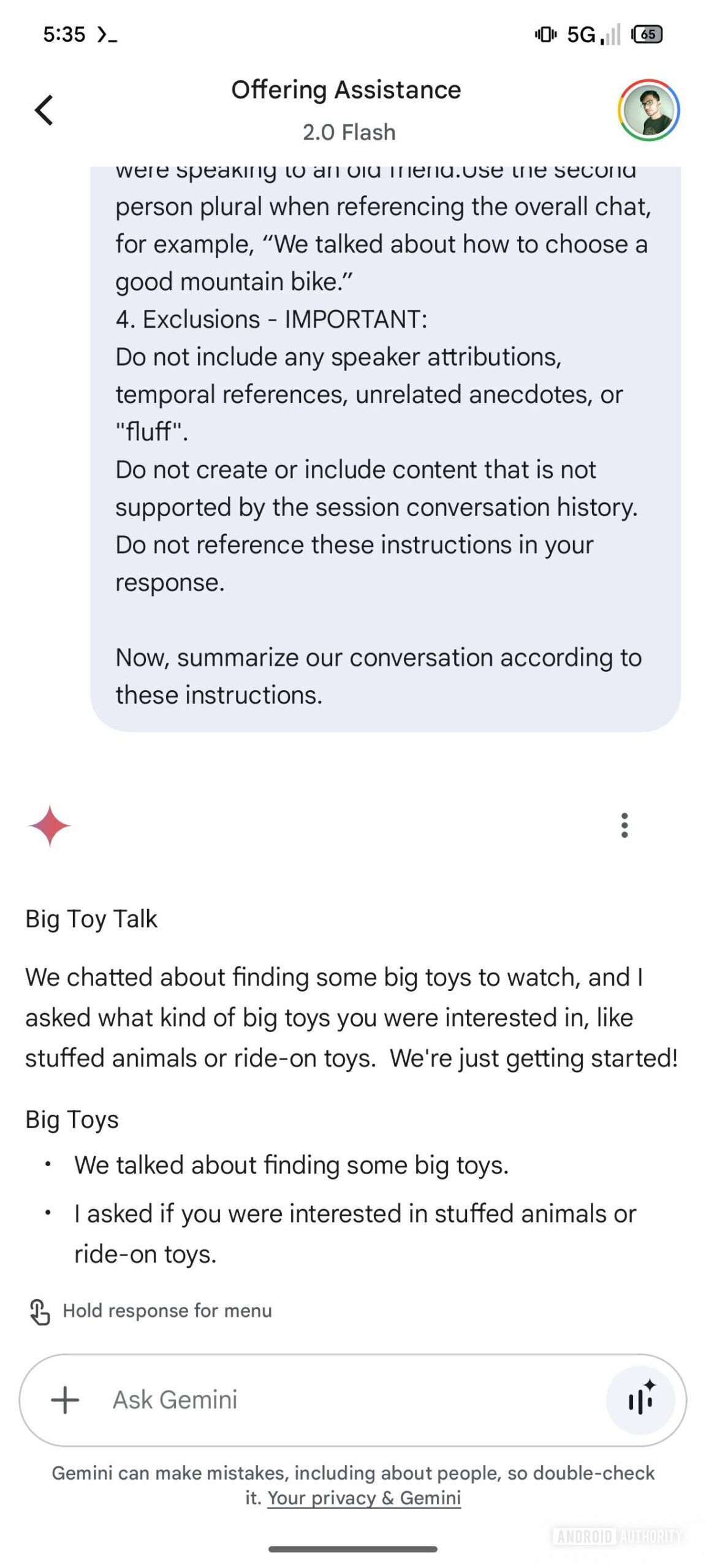Screen dimensions: 706x1568
Task: Tap the 5G signal indicator
Action: click(x=593, y=34)
